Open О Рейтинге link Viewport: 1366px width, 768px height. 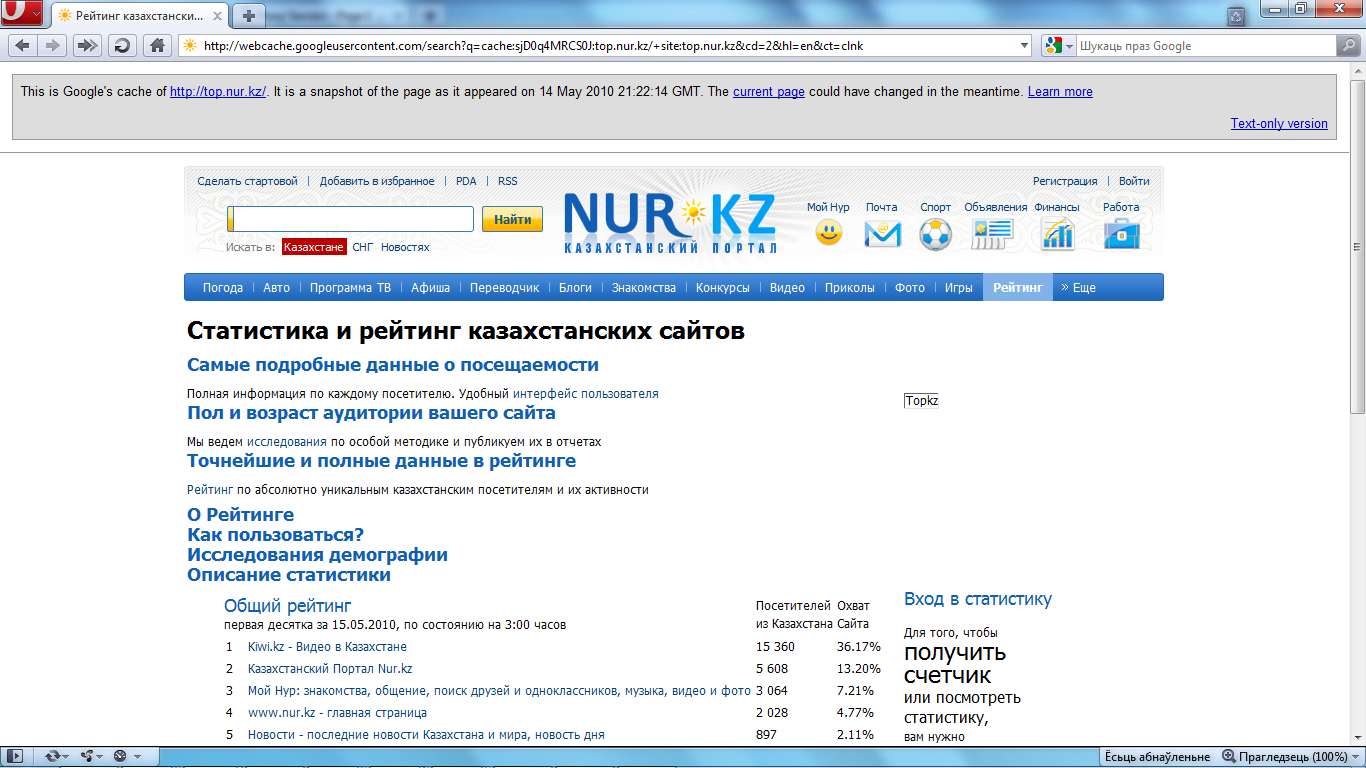point(241,515)
